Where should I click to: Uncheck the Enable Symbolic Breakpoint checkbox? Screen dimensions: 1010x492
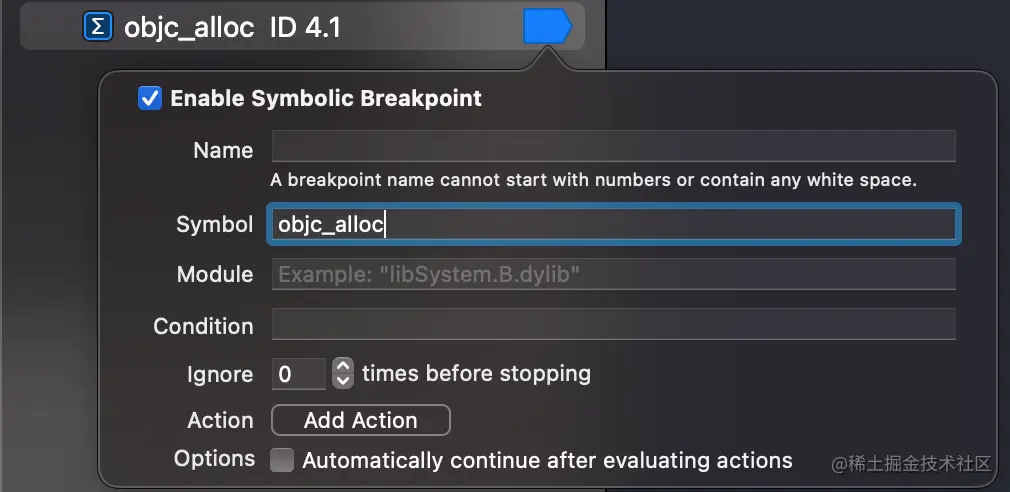[x=150, y=99]
